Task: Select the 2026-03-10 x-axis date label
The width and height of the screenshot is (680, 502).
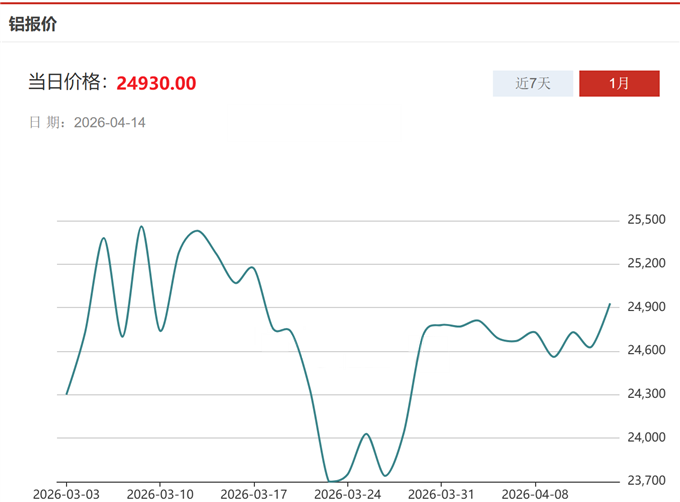Action: tap(160, 494)
